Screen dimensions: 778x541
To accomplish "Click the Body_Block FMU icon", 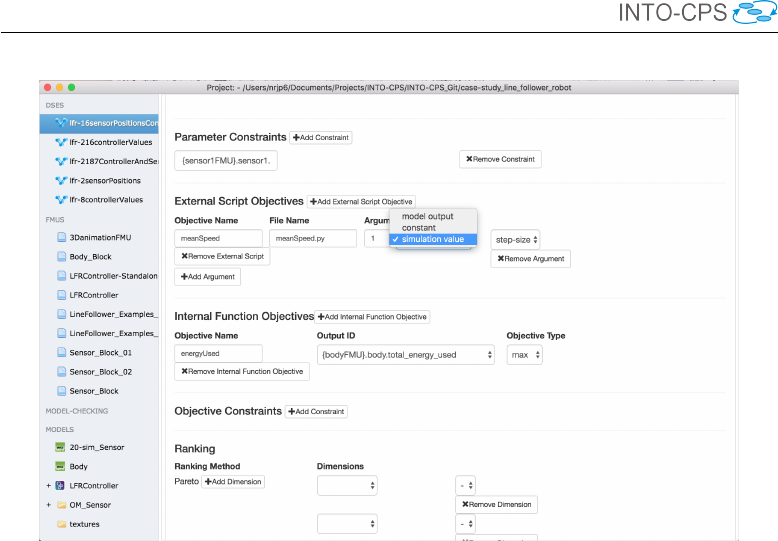I will pos(61,257).
